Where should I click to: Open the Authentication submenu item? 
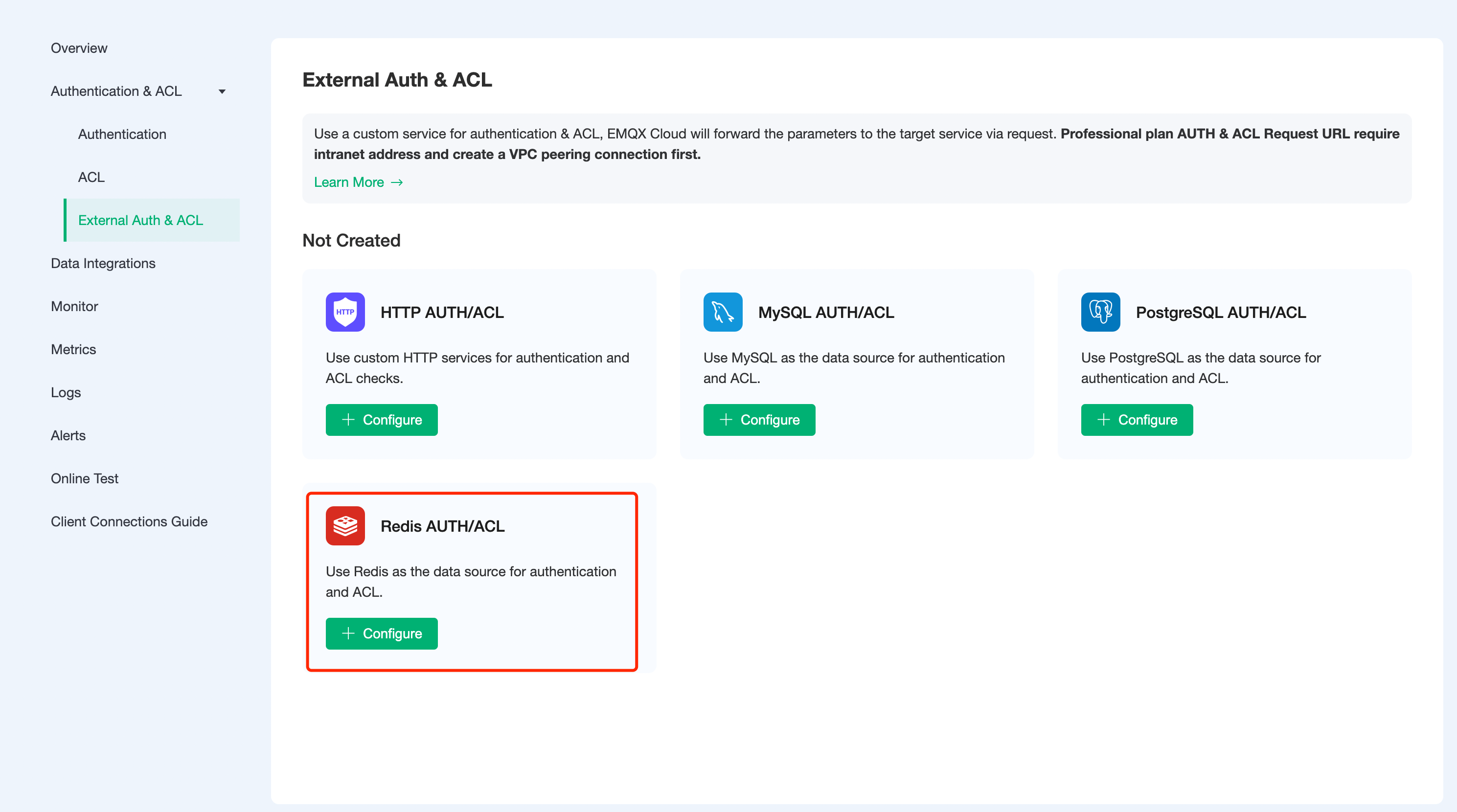click(x=122, y=134)
